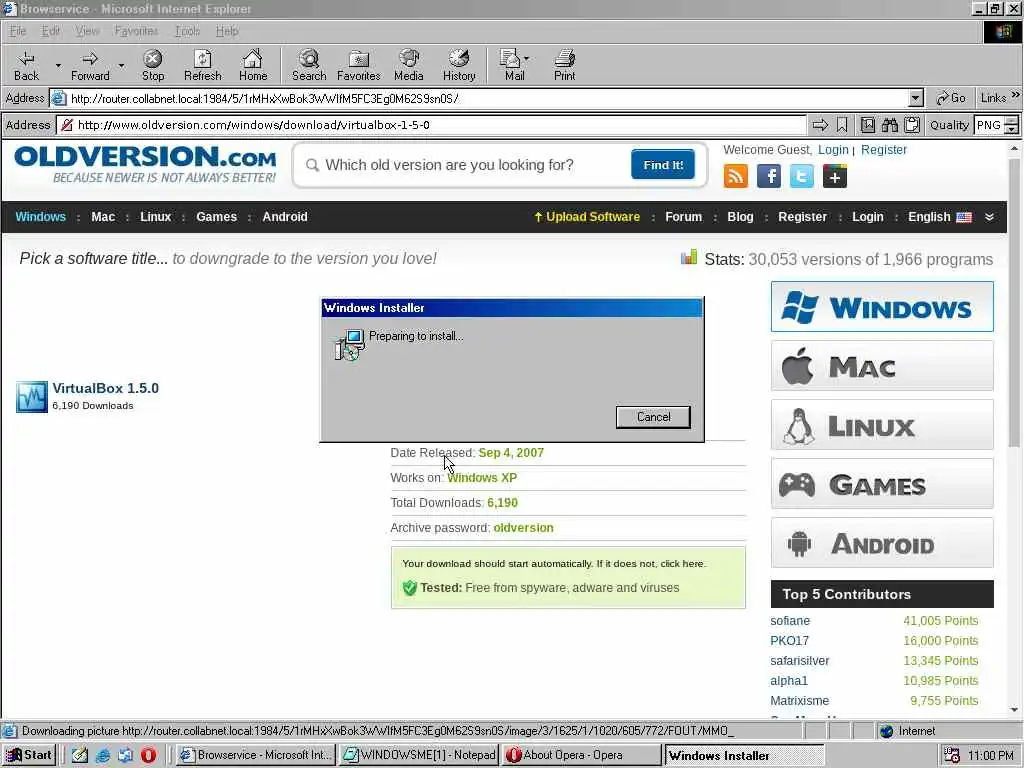Open the Forward history dropdown arrow

[x=121, y=65]
